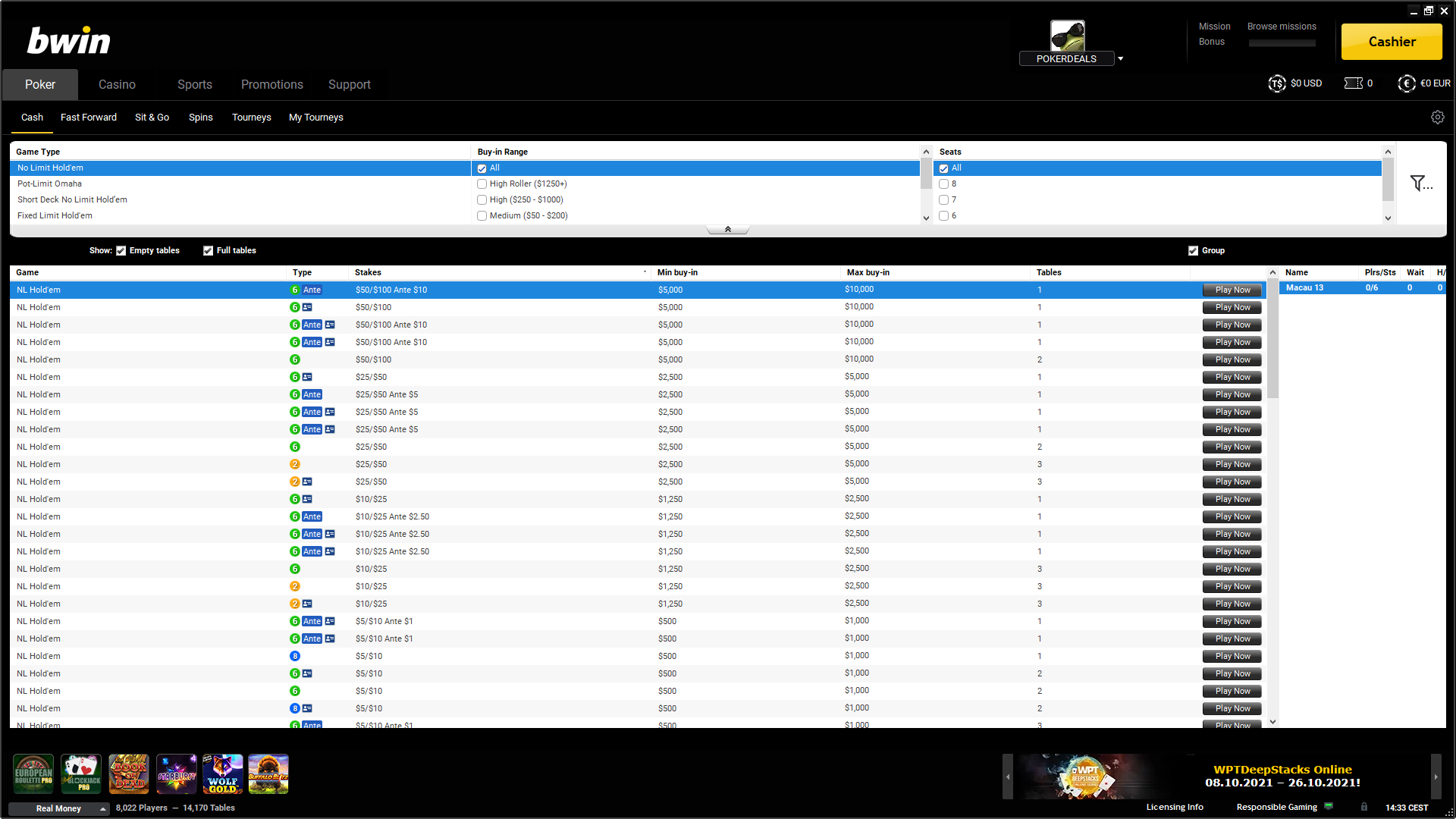
Task: Open the Wolf Gold slot
Action: point(223,773)
